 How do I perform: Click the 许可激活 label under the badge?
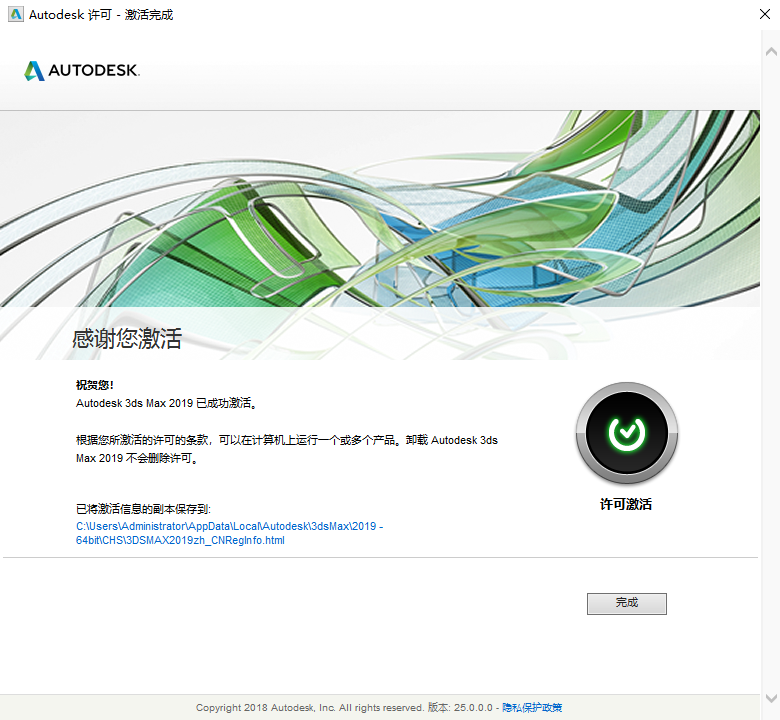click(626, 504)
